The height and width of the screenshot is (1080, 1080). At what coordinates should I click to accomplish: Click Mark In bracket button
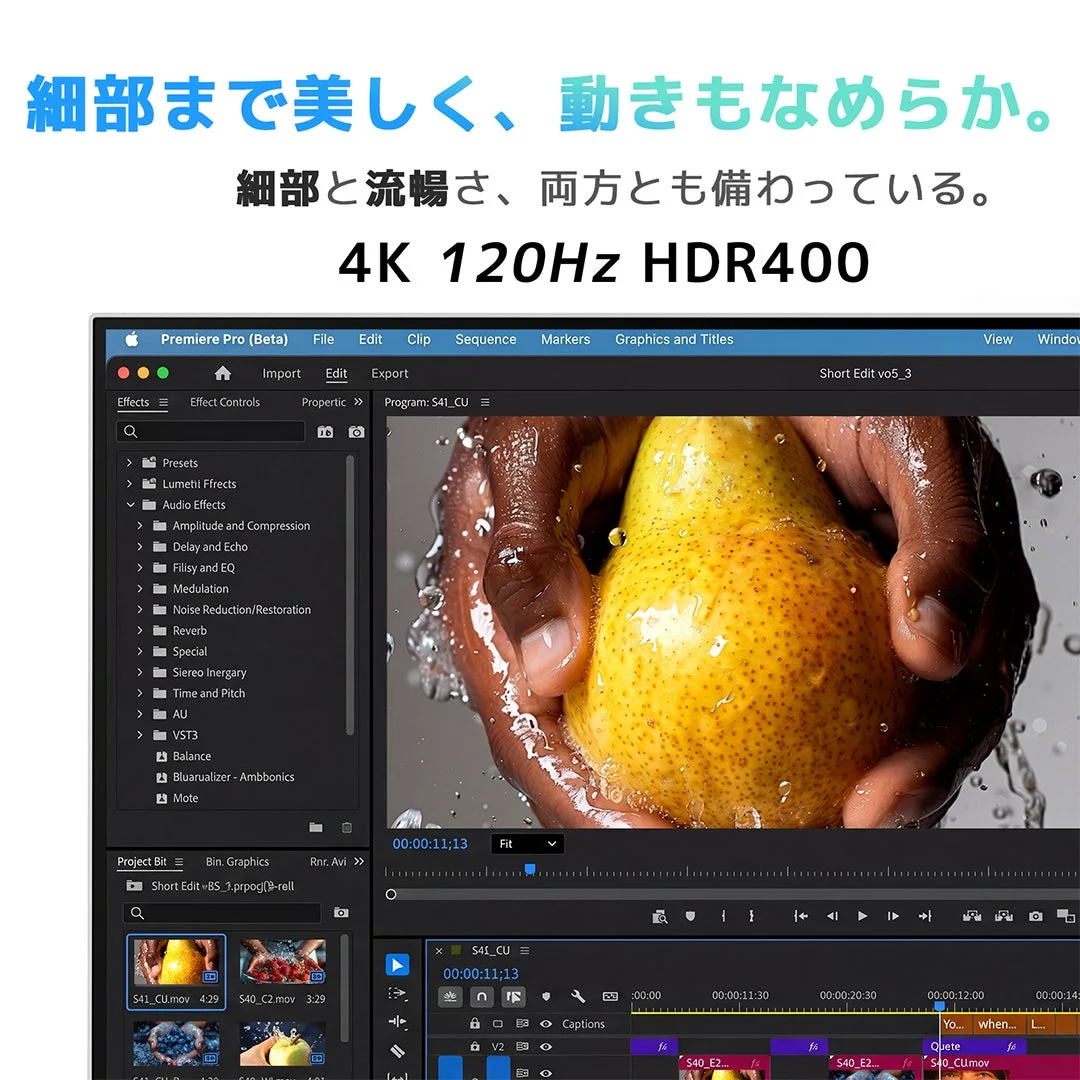[723, 916]
